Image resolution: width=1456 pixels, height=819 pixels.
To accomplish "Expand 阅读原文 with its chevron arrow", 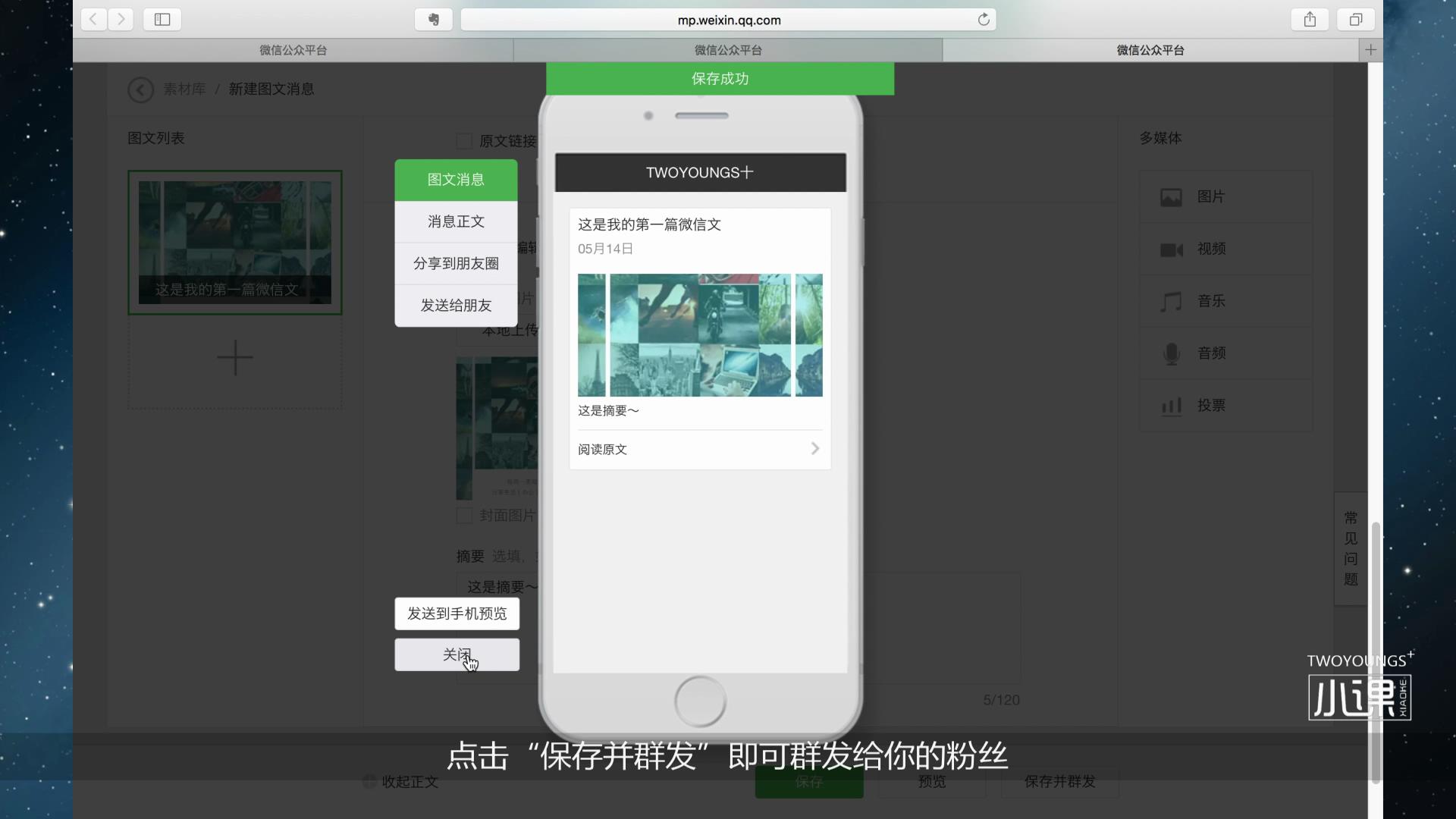I will [x=814, y=448].
